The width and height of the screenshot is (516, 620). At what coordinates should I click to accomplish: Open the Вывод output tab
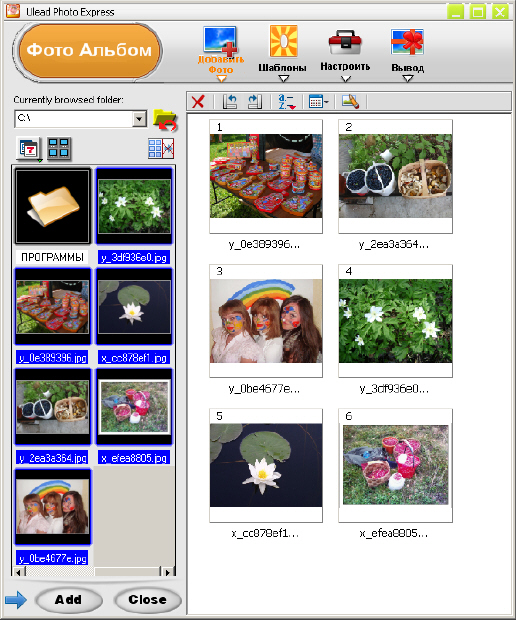pyautogui.click(x=408, y=55)
